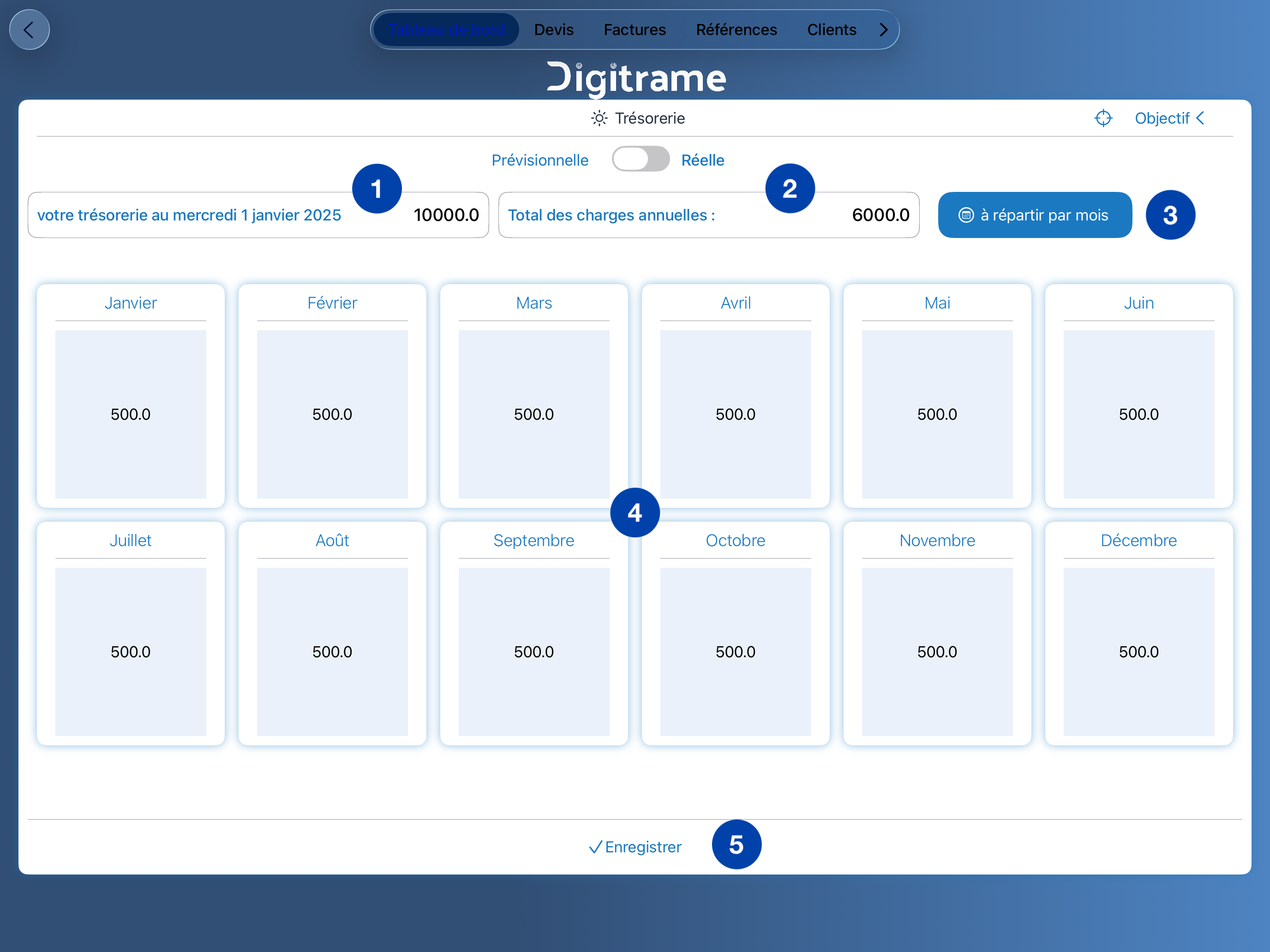Select the Réelle label

pos(702,160)
